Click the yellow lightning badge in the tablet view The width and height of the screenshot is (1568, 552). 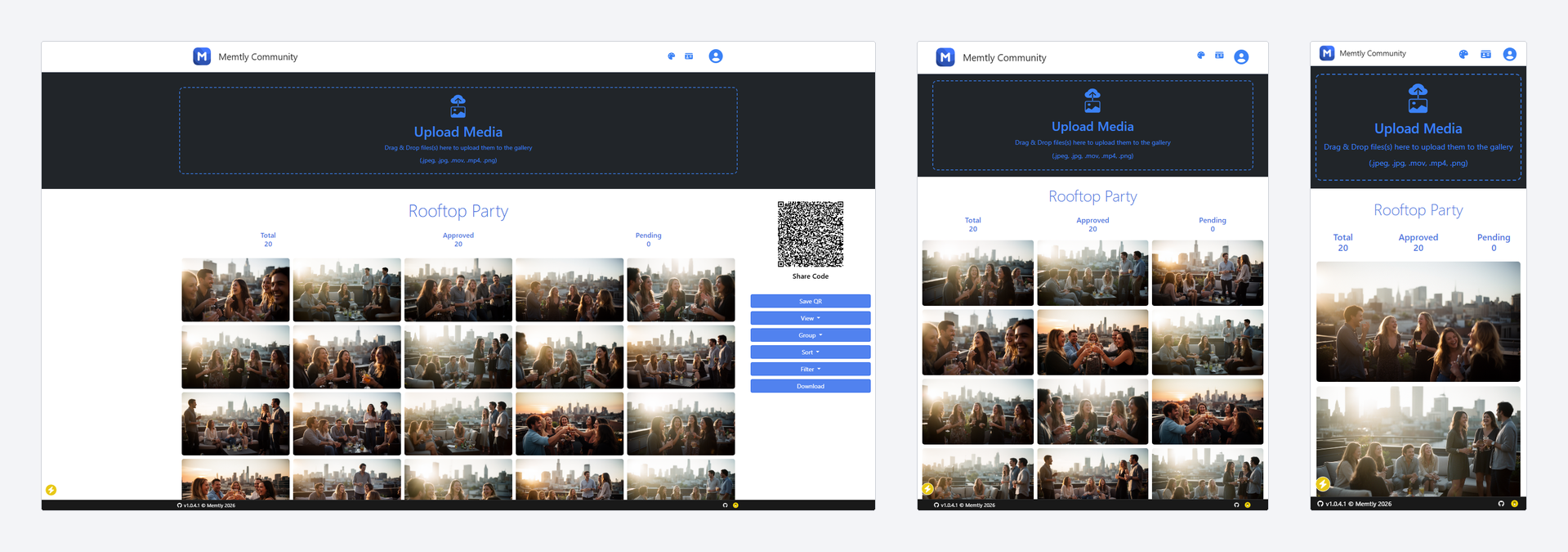coord(927,489)
